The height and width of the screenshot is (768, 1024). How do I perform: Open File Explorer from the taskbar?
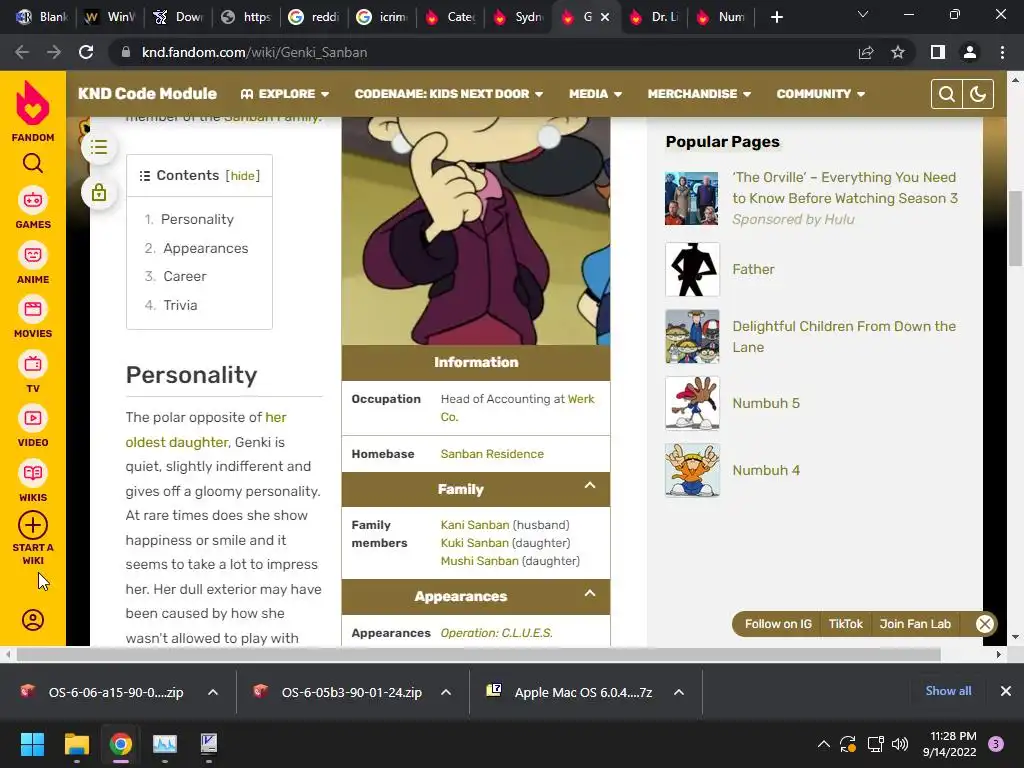[x=76, y=744]
